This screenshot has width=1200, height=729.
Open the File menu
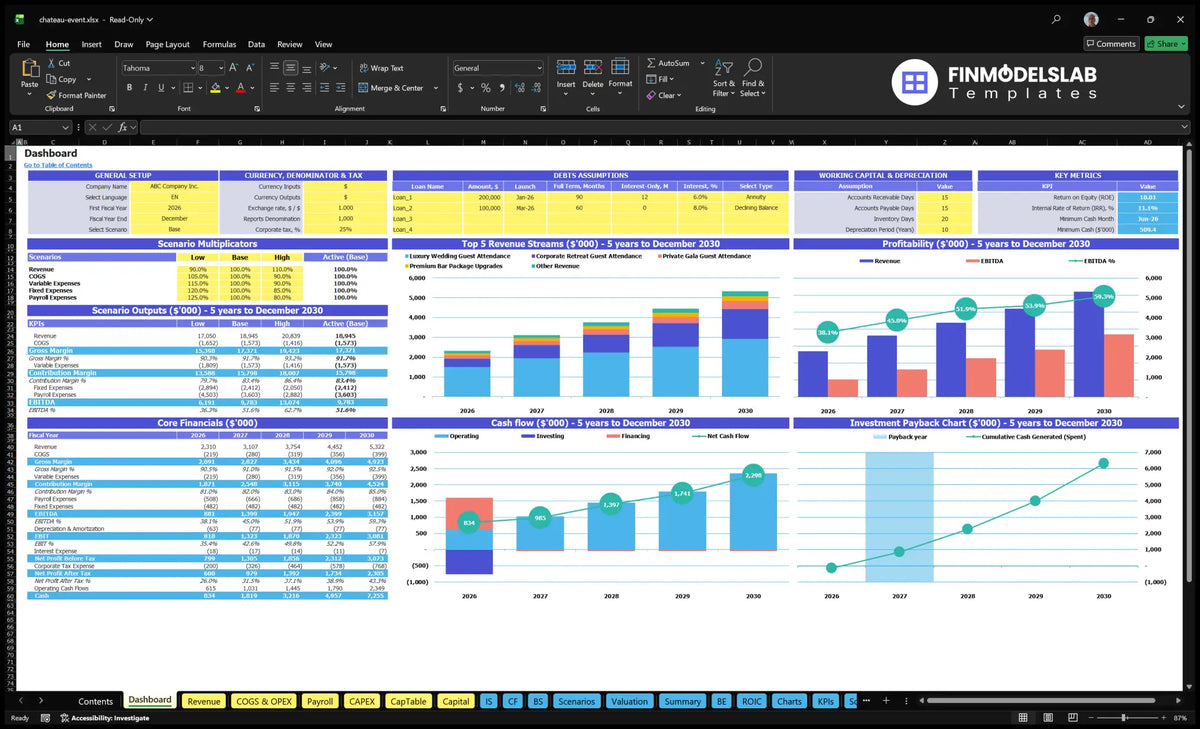[x=23, y=44]
